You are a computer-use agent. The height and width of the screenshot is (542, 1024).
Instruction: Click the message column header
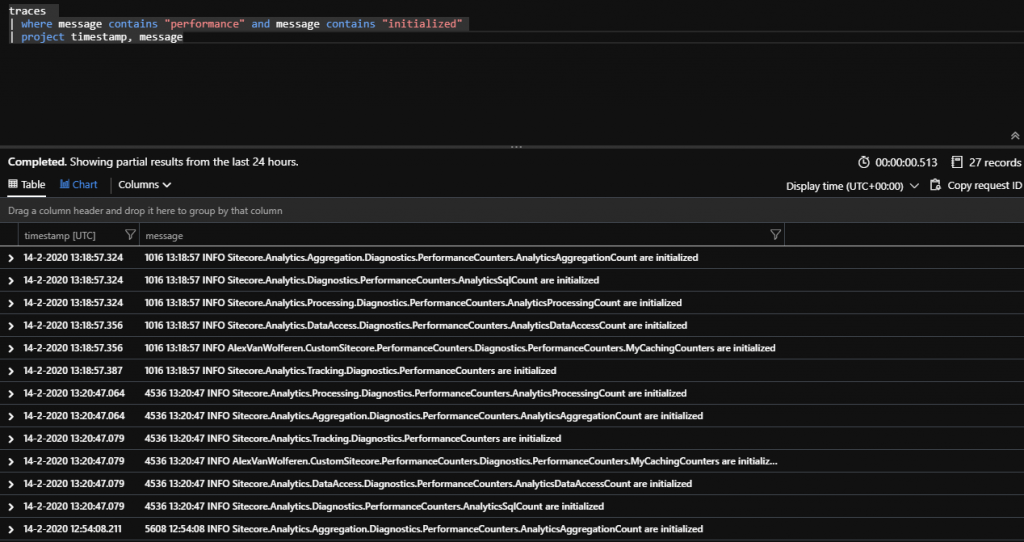pos(165,235)
